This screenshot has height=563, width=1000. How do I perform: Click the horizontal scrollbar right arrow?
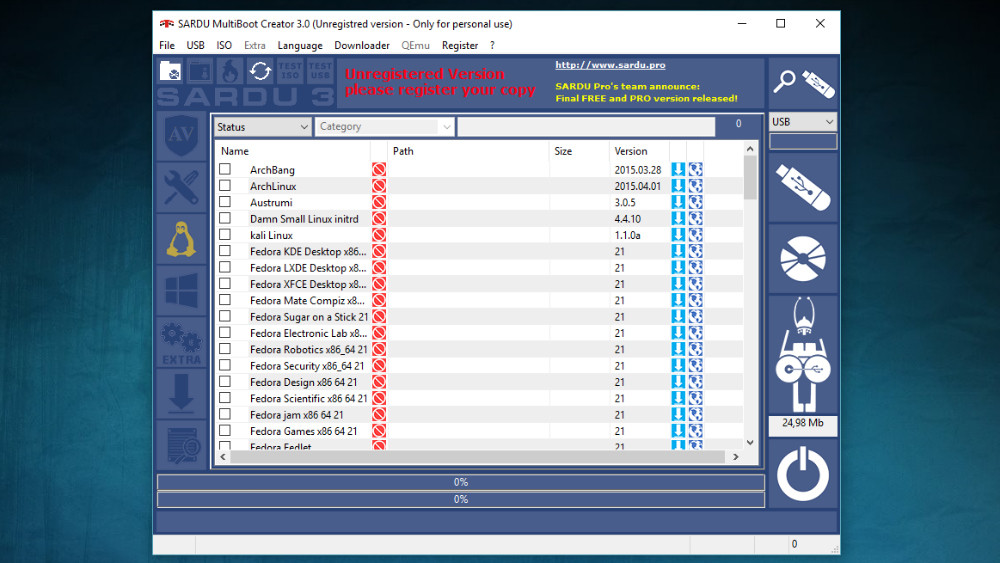pos(736,457)
